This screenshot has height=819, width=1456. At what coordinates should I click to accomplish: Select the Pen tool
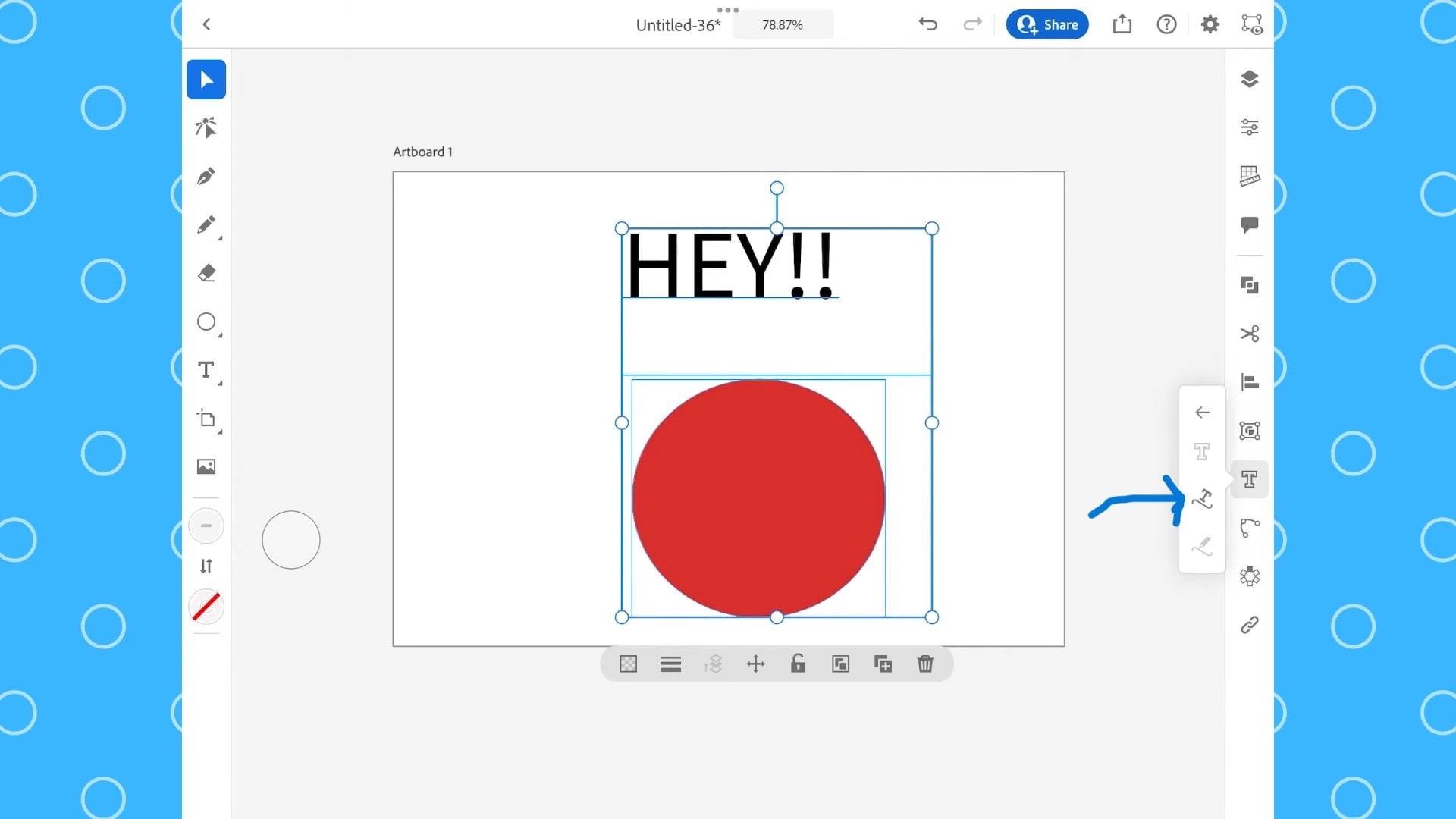(x=206, y=176)
